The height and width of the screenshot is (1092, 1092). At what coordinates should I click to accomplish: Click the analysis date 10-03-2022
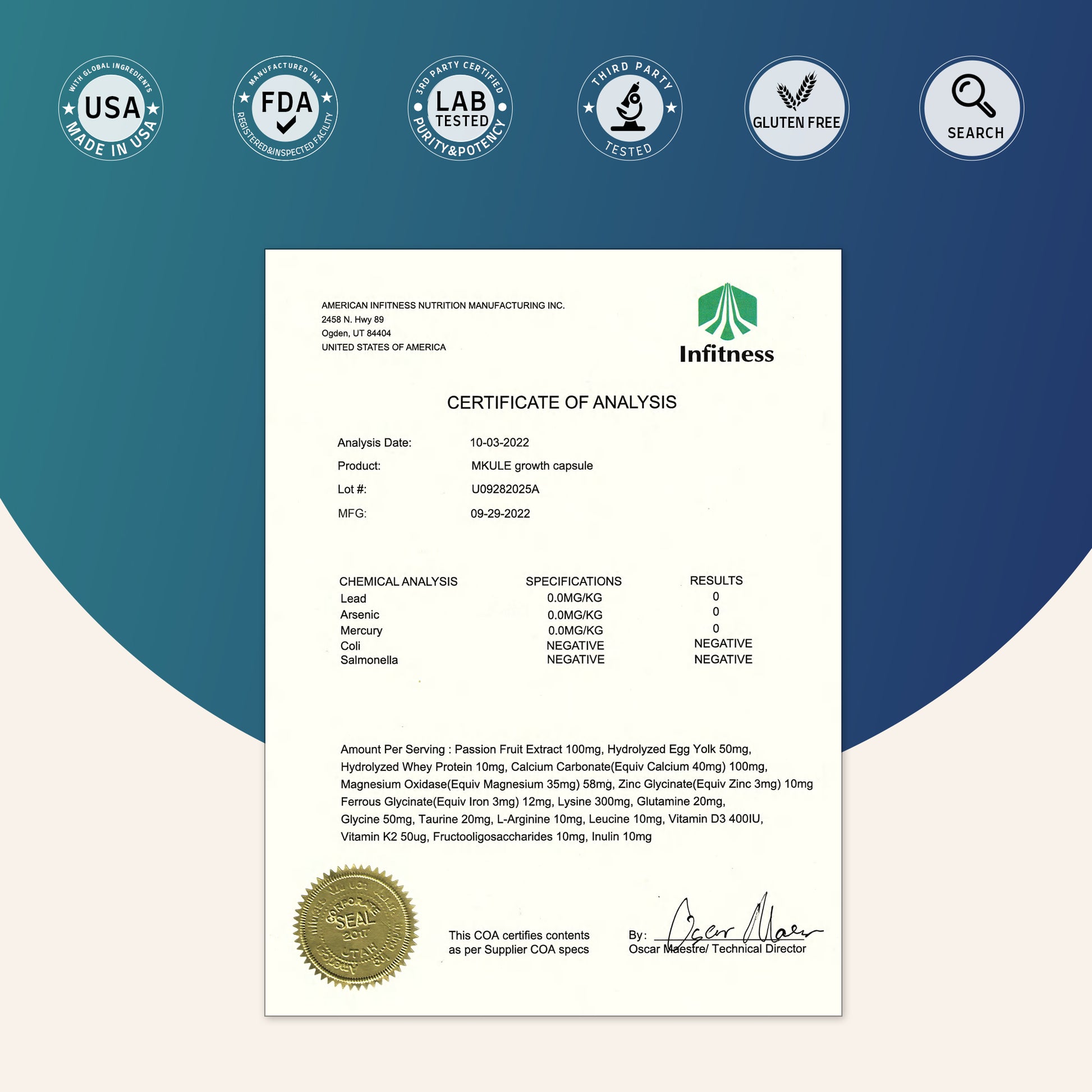(499, 443)
